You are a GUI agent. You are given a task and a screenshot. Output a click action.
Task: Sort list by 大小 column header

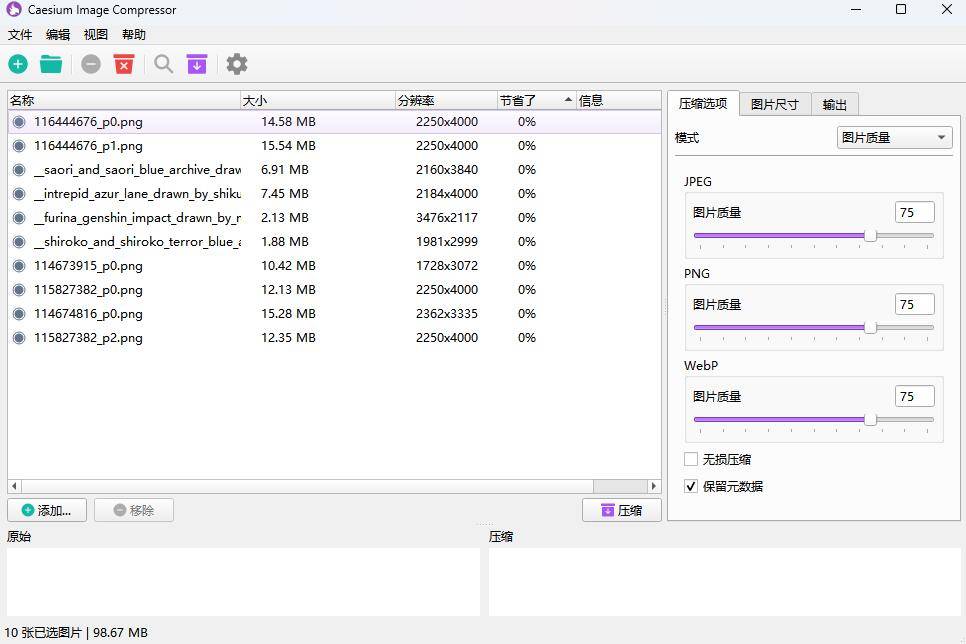point(318,100)
